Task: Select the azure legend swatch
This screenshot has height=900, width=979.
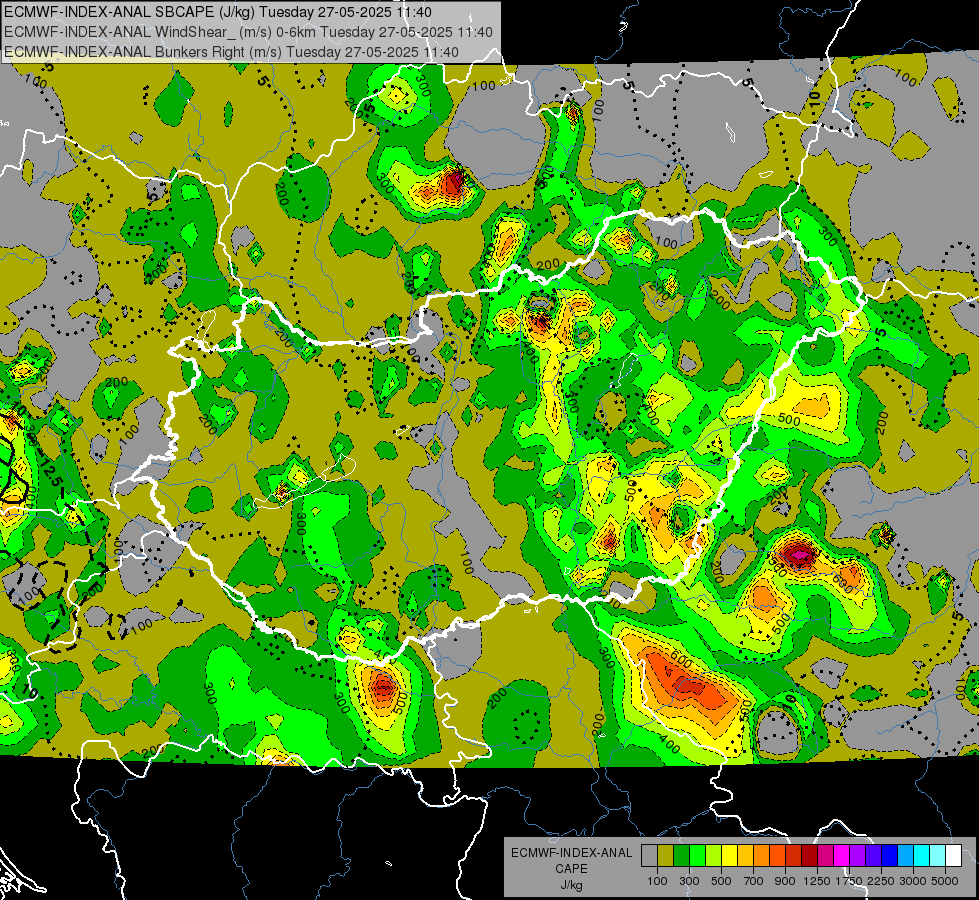Action: pyautogui.click(x=906, y=856)
